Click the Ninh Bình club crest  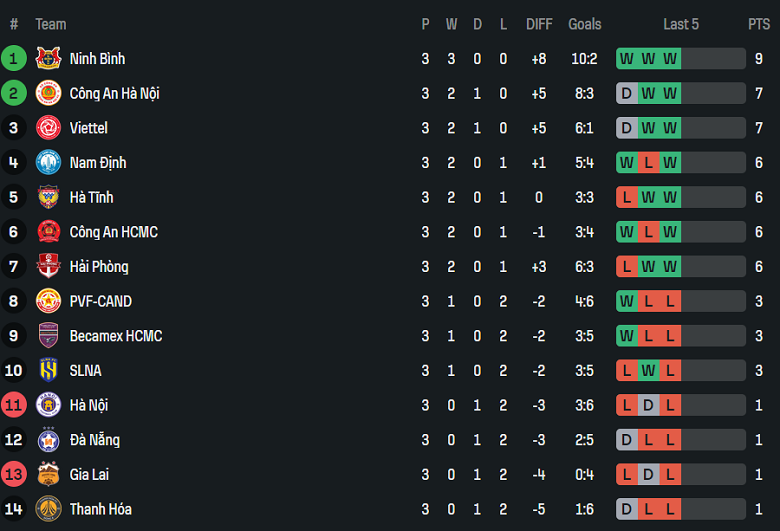(48, 59)
